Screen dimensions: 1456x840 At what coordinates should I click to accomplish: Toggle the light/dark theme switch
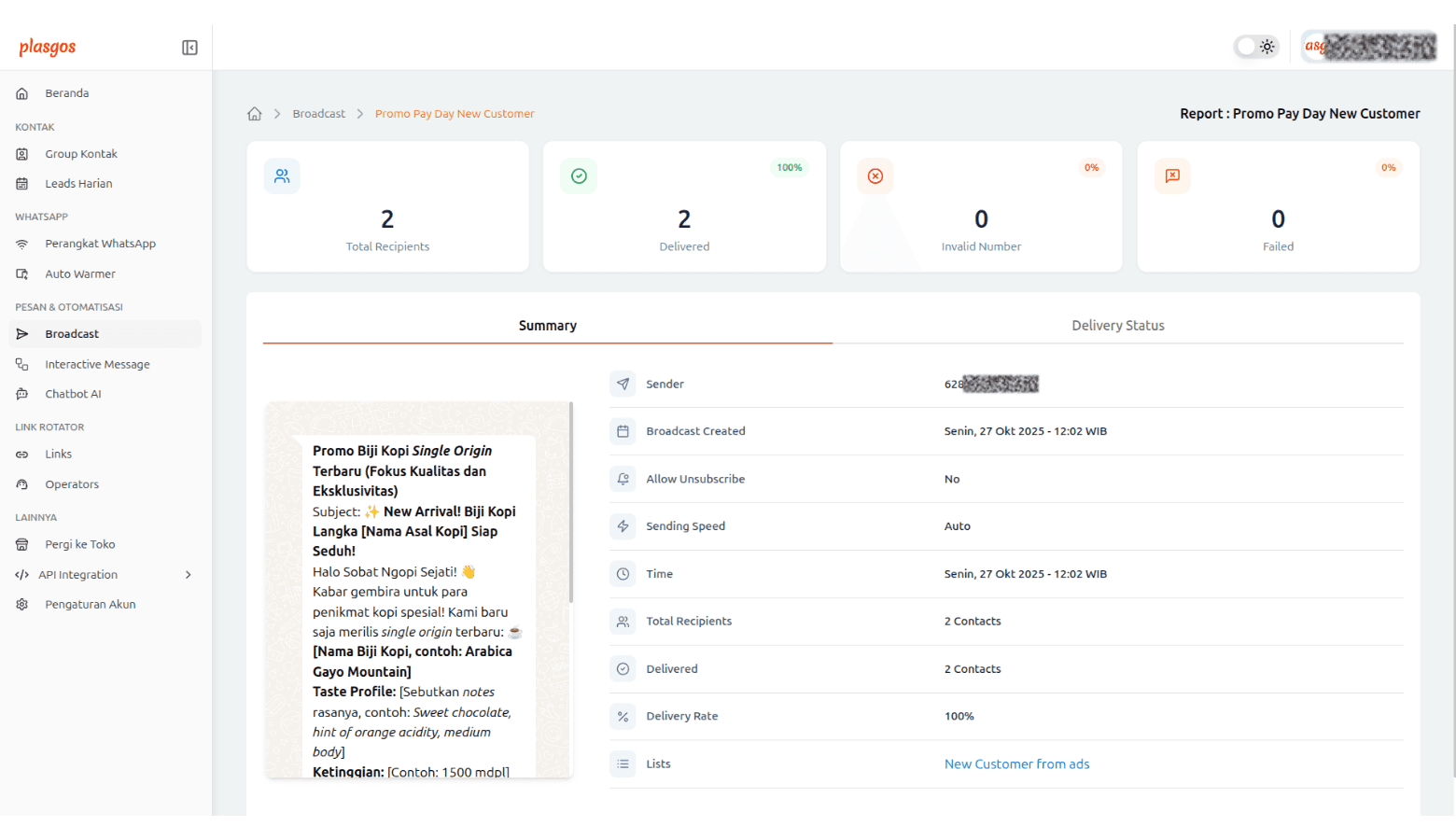(1256, 47)
